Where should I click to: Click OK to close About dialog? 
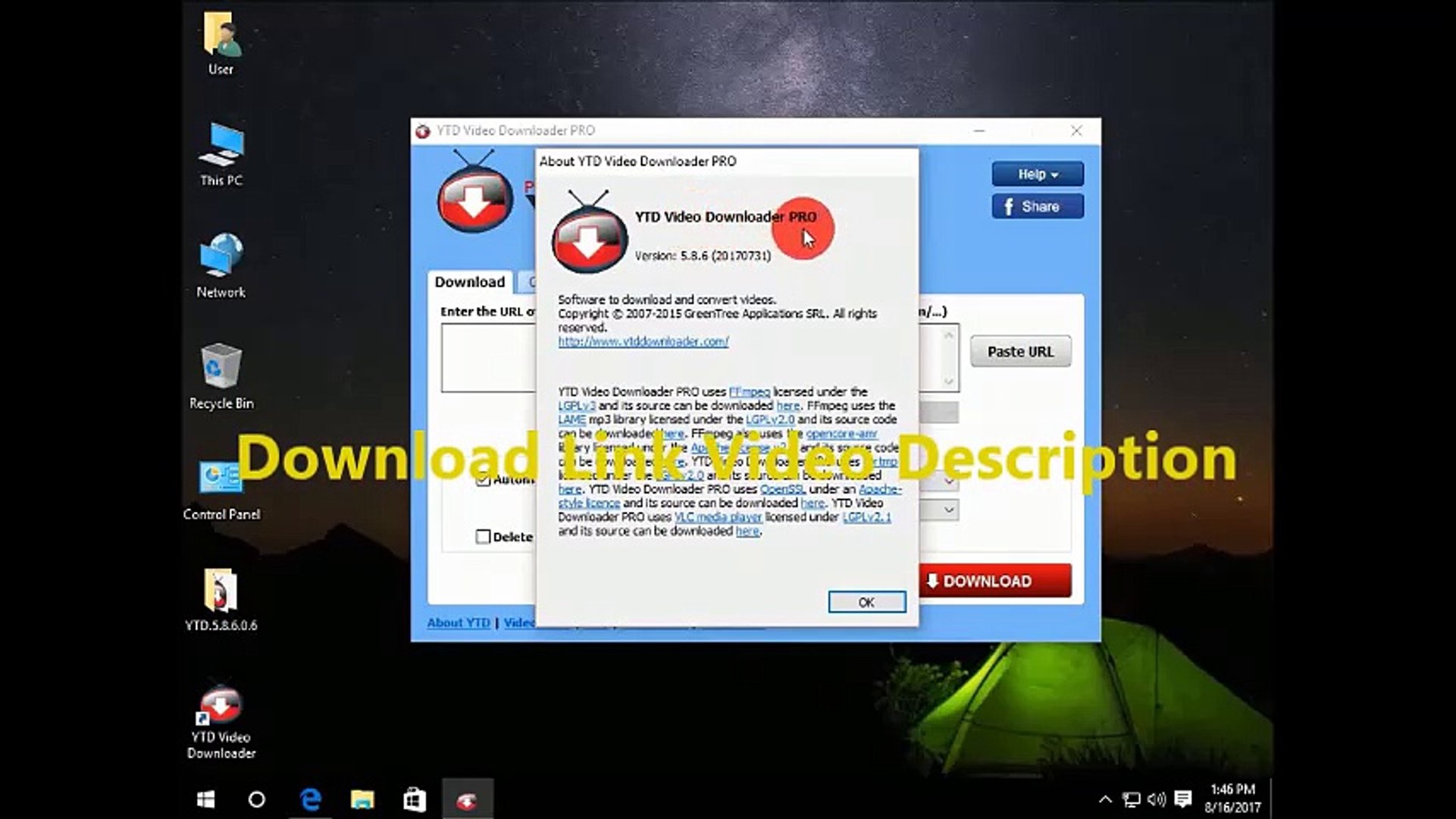(866, 602)
